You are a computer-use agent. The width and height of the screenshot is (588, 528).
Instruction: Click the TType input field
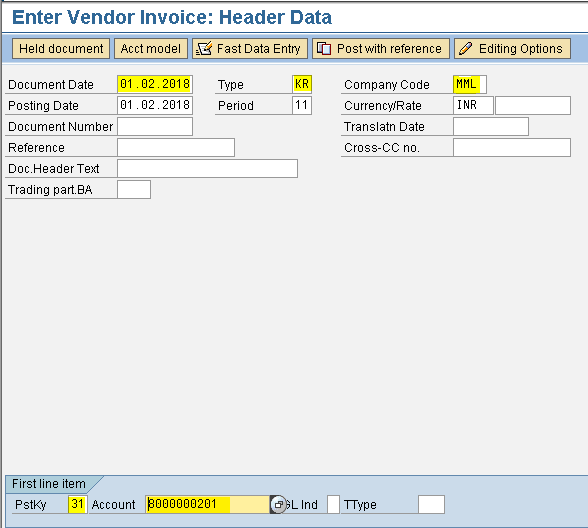click(431, 504)
